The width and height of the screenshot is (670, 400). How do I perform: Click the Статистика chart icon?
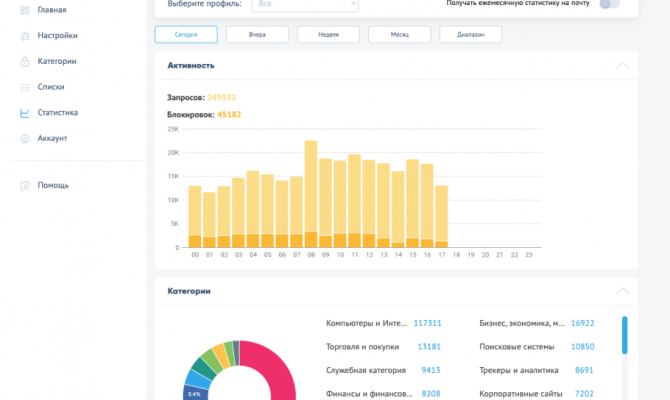tap(25, 113)
